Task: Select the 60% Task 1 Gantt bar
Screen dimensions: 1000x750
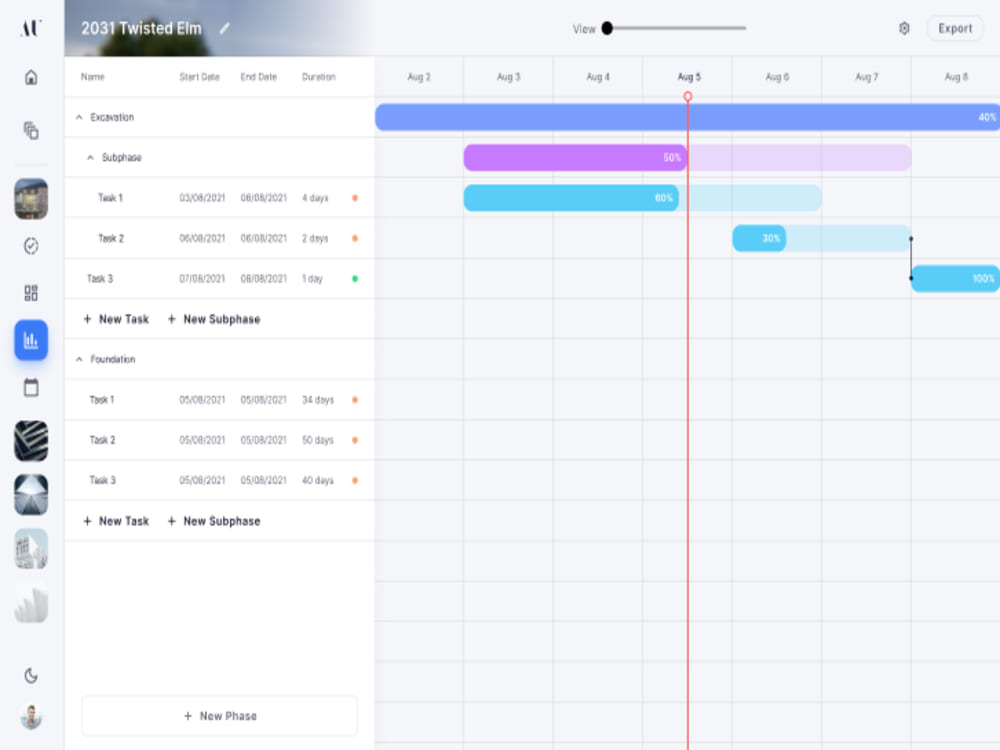Action: (571, 198)
